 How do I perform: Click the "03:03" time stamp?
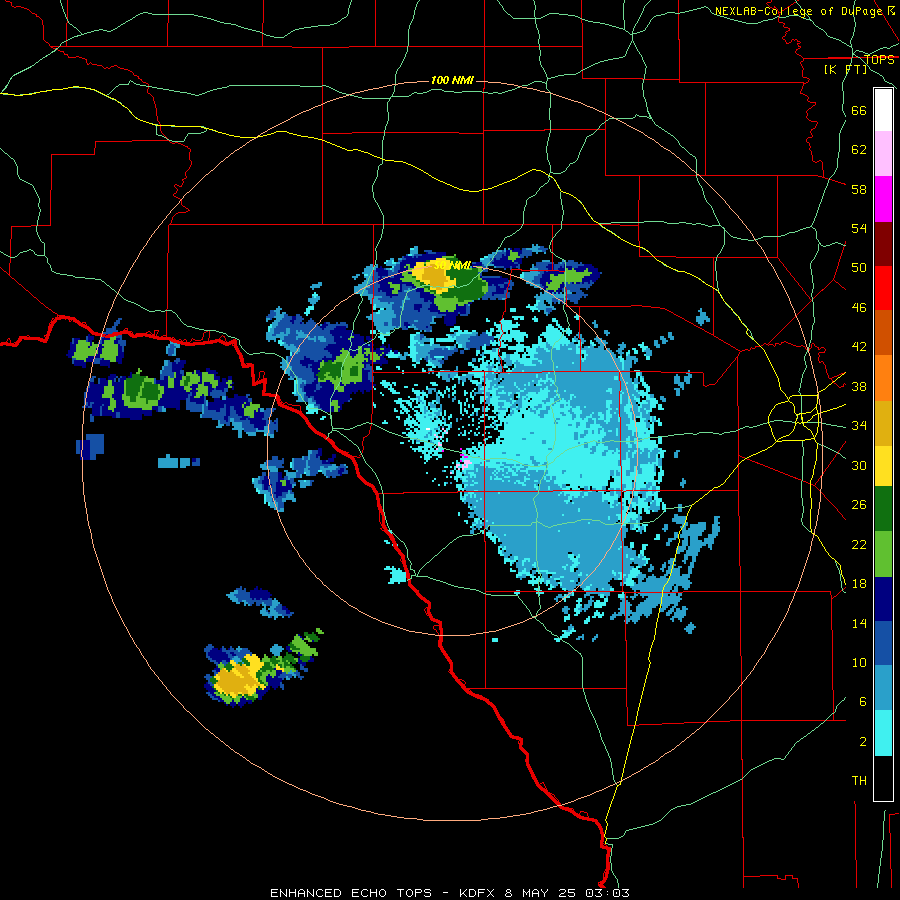pos(607,893)
